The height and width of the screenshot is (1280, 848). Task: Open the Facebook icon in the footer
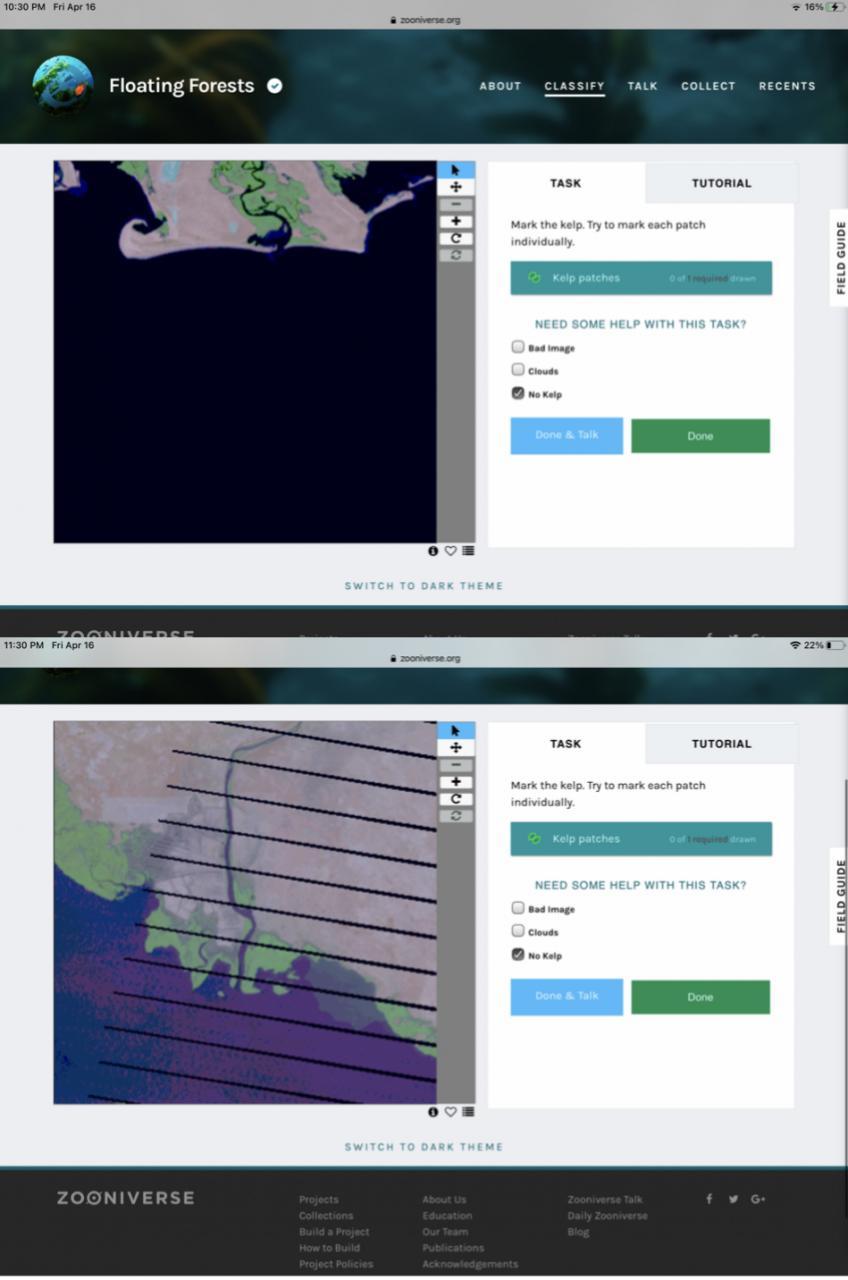(x=709, y=1199)
